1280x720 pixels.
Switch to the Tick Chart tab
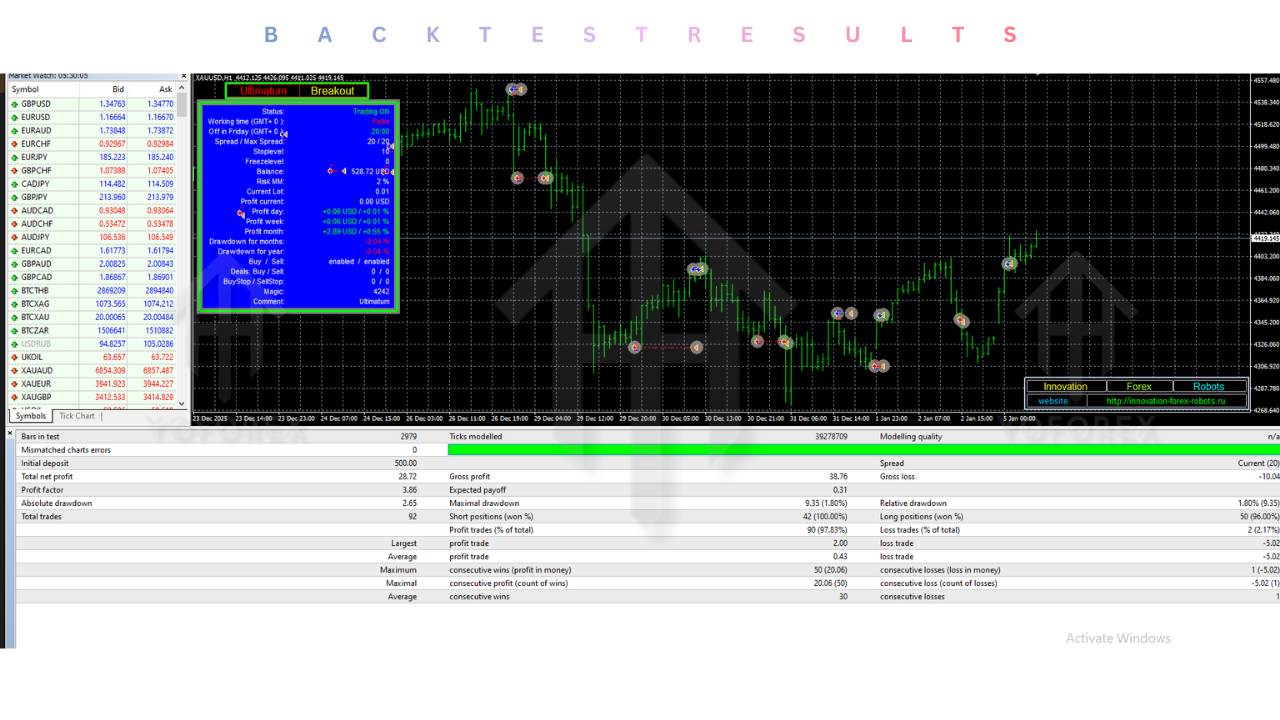tap(77, 416)
